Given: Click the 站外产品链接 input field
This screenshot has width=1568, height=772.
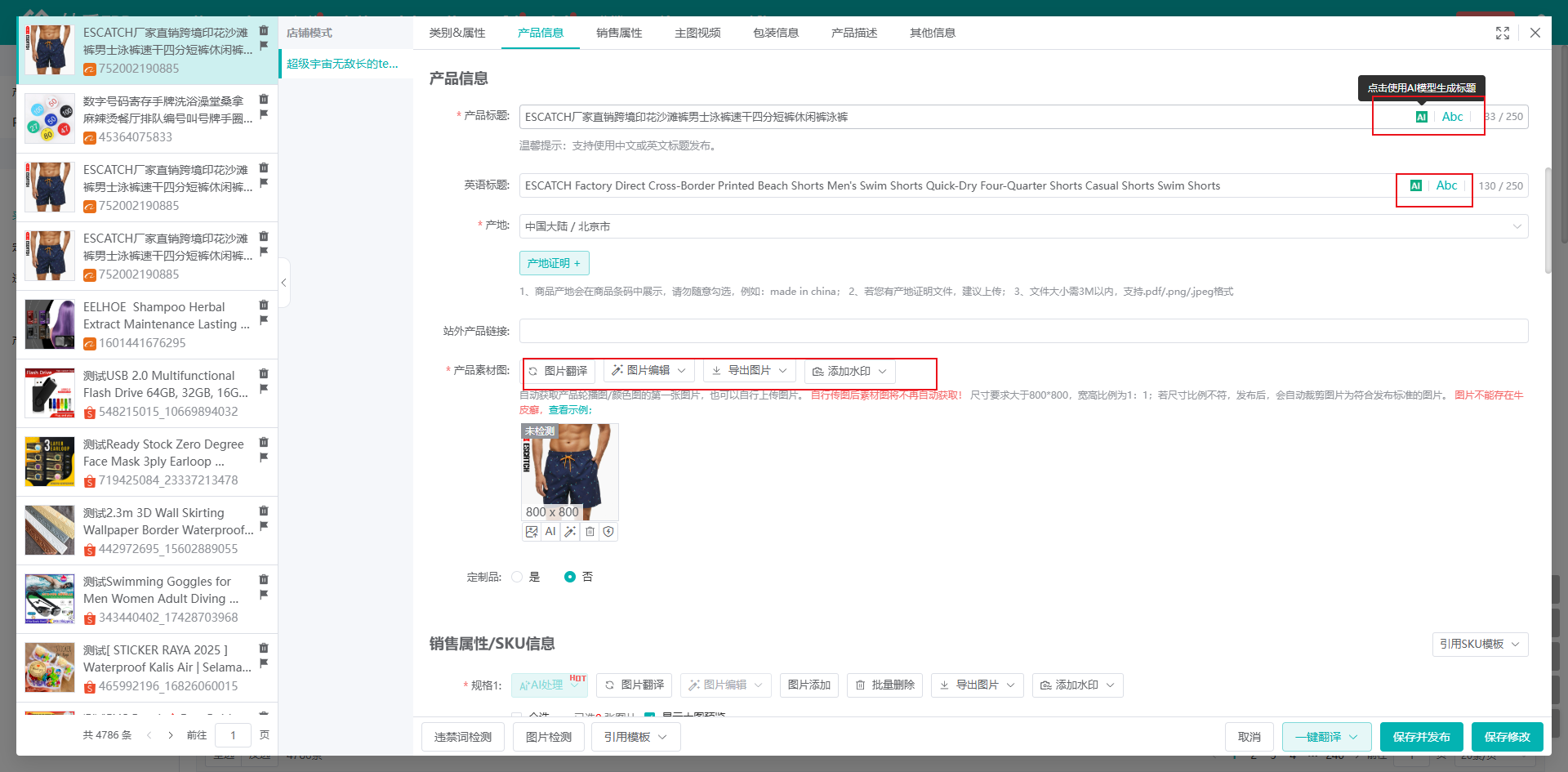Looking at the screenshot, I should [1022, 331].
